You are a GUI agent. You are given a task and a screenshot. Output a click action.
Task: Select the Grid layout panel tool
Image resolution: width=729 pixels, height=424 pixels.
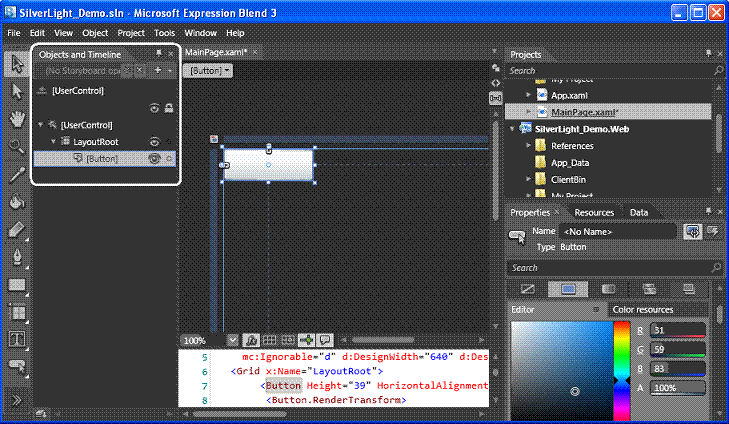tap(17, 312)
